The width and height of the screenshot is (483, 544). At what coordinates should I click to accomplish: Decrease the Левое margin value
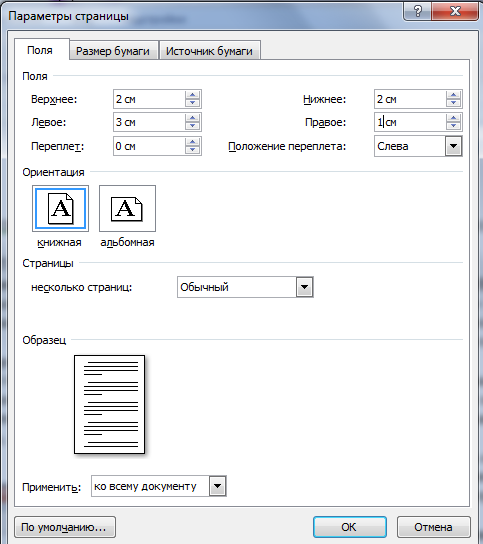[192, 126]
